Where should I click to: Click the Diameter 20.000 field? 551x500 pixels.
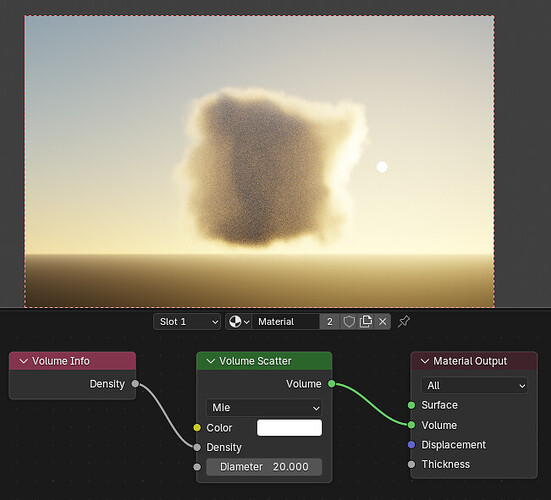tap(264, 467)
